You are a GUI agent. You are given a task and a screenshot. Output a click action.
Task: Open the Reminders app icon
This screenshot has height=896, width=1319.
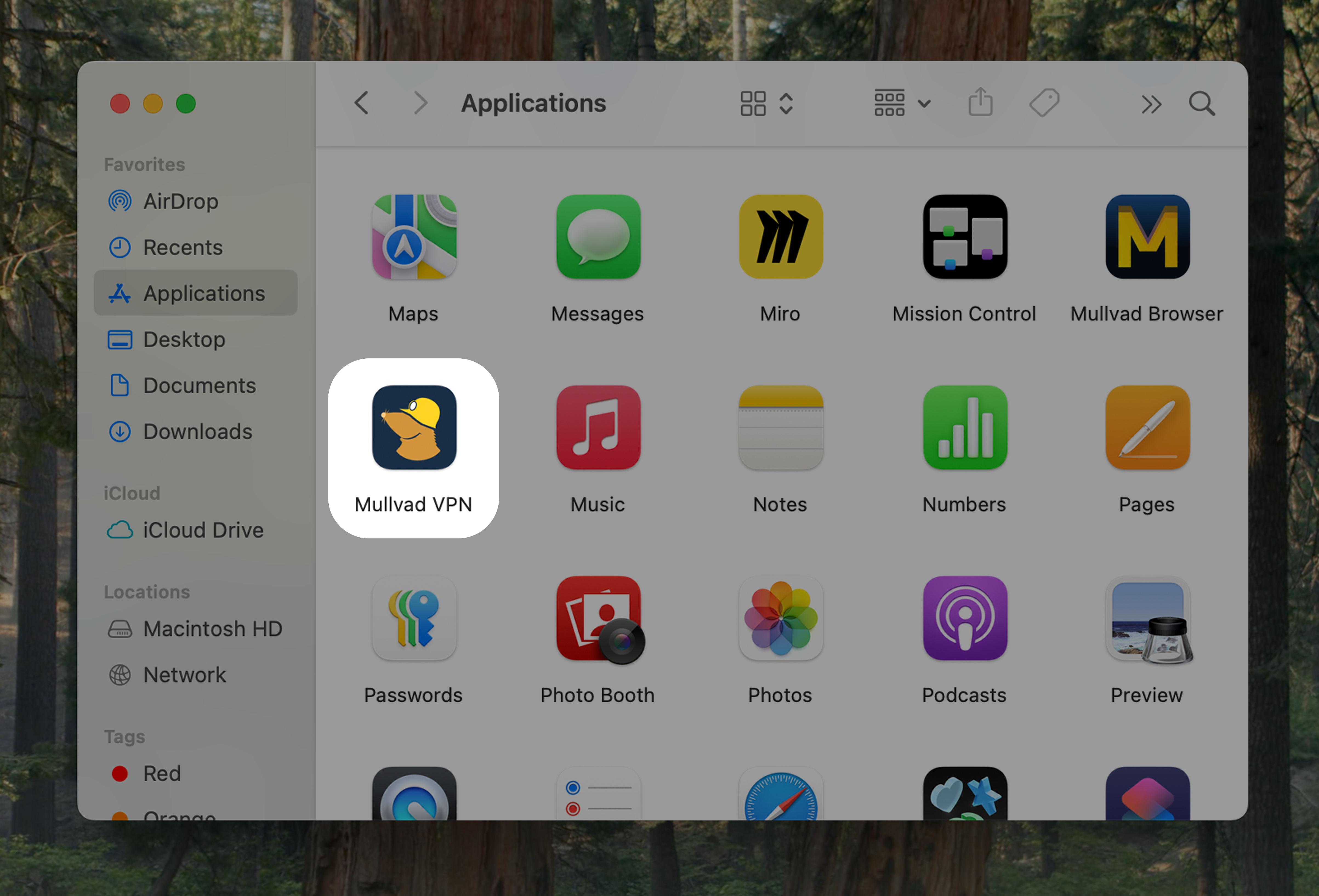[x=598, y=793]
